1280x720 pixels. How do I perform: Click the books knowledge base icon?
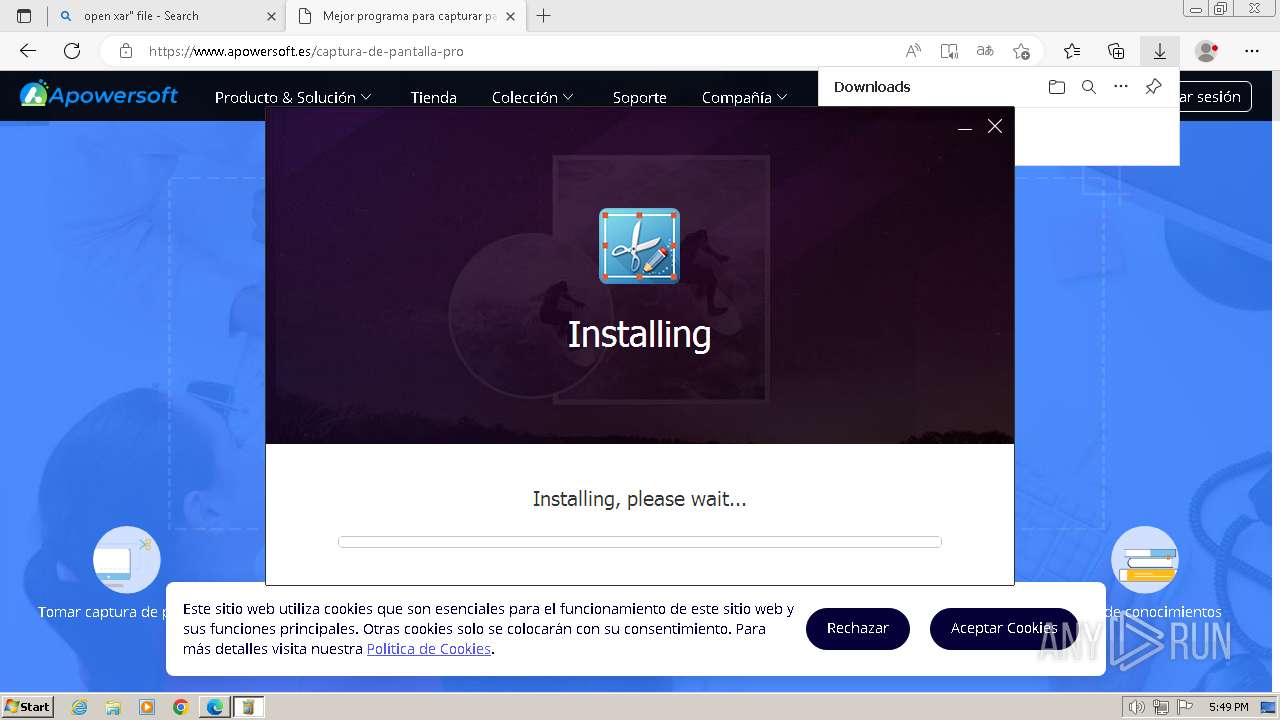coord(1145,560)
